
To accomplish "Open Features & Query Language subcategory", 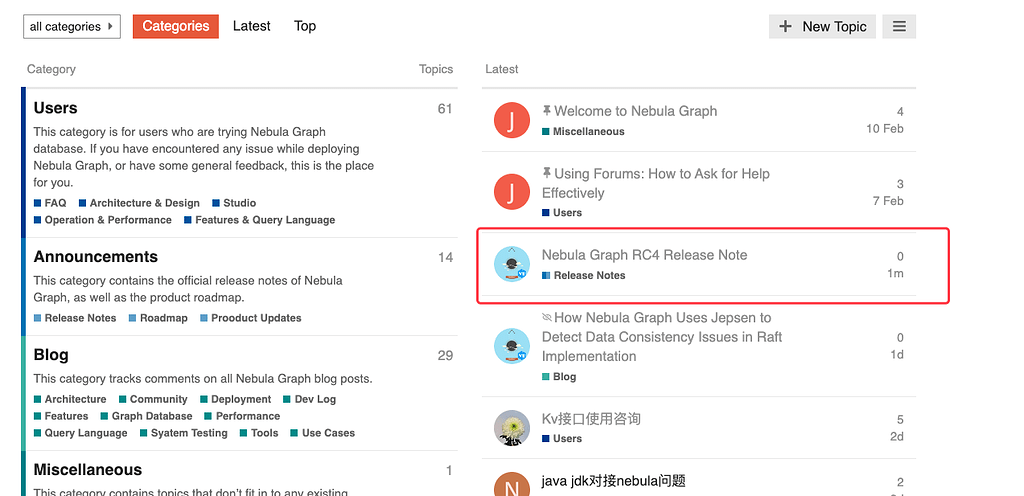I will [260, 220].
